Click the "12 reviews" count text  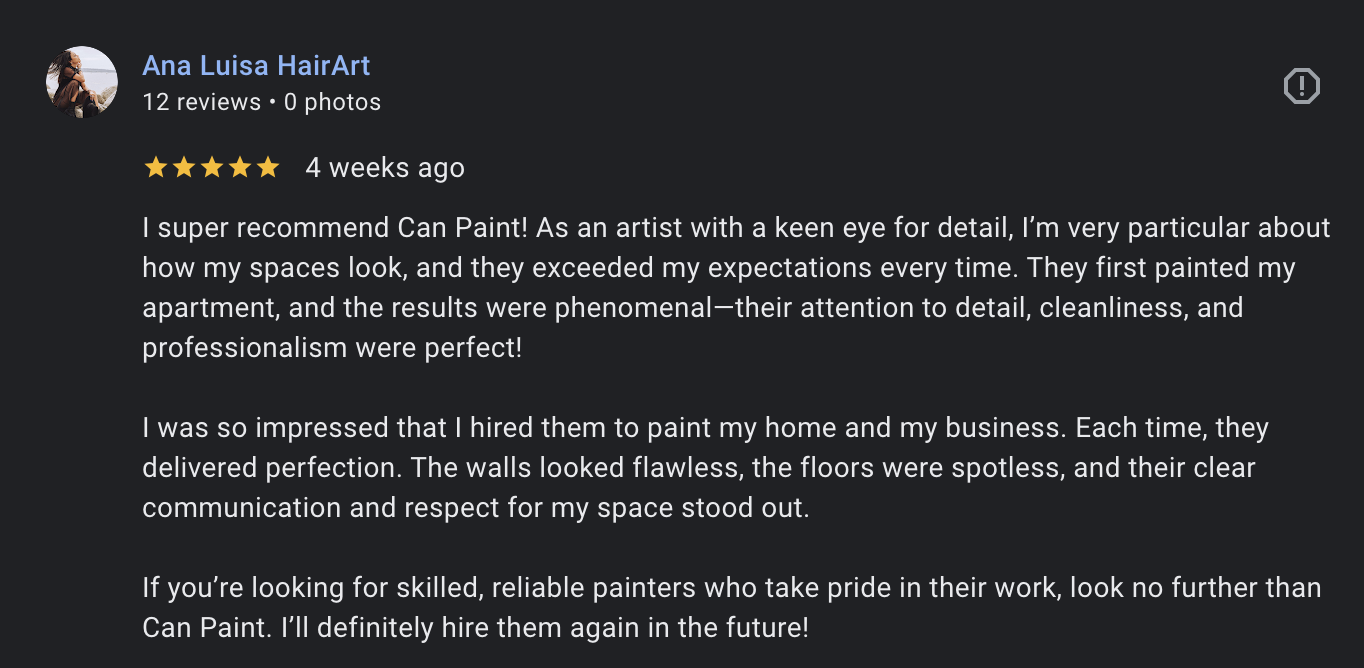(x=201, y=102)
